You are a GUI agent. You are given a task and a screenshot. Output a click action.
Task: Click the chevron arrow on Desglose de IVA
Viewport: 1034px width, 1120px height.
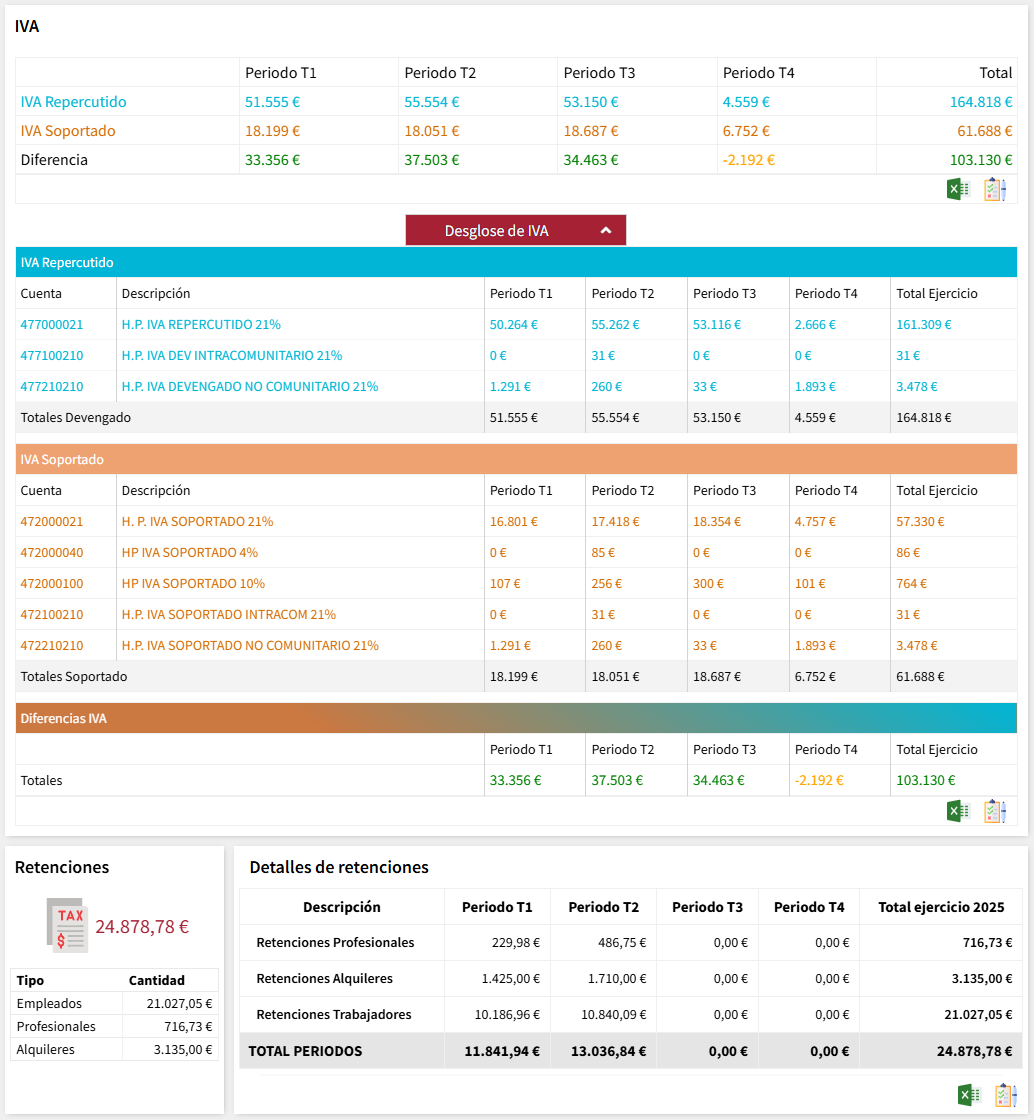(x=605, y=230)
